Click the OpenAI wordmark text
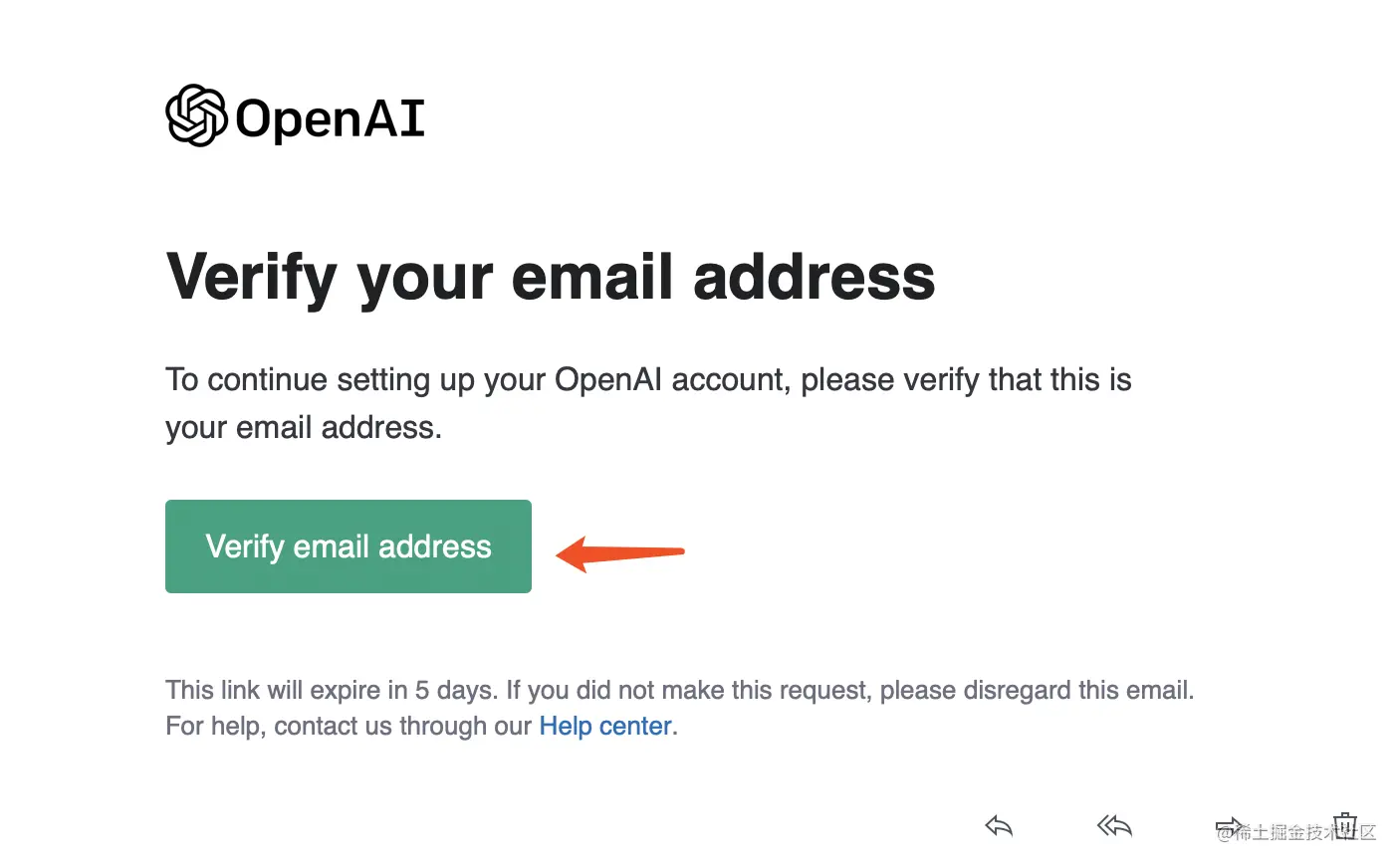This screenshot has width=1400, height=866. click(330, 118)
